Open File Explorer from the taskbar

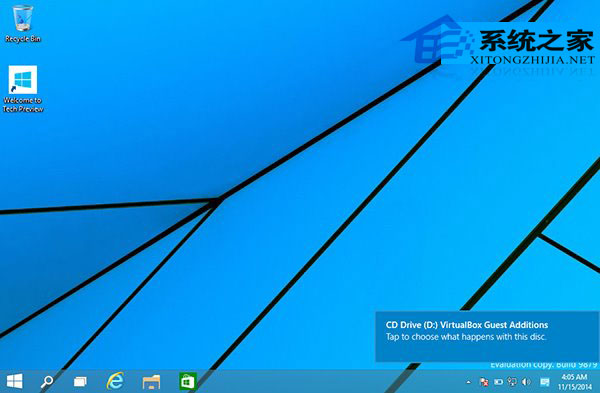pos(152,382)
